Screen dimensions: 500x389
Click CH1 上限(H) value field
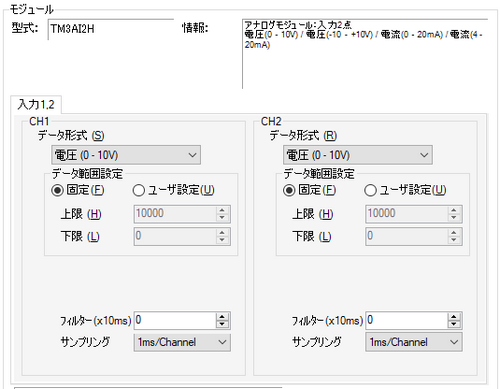tap(175, 214)
